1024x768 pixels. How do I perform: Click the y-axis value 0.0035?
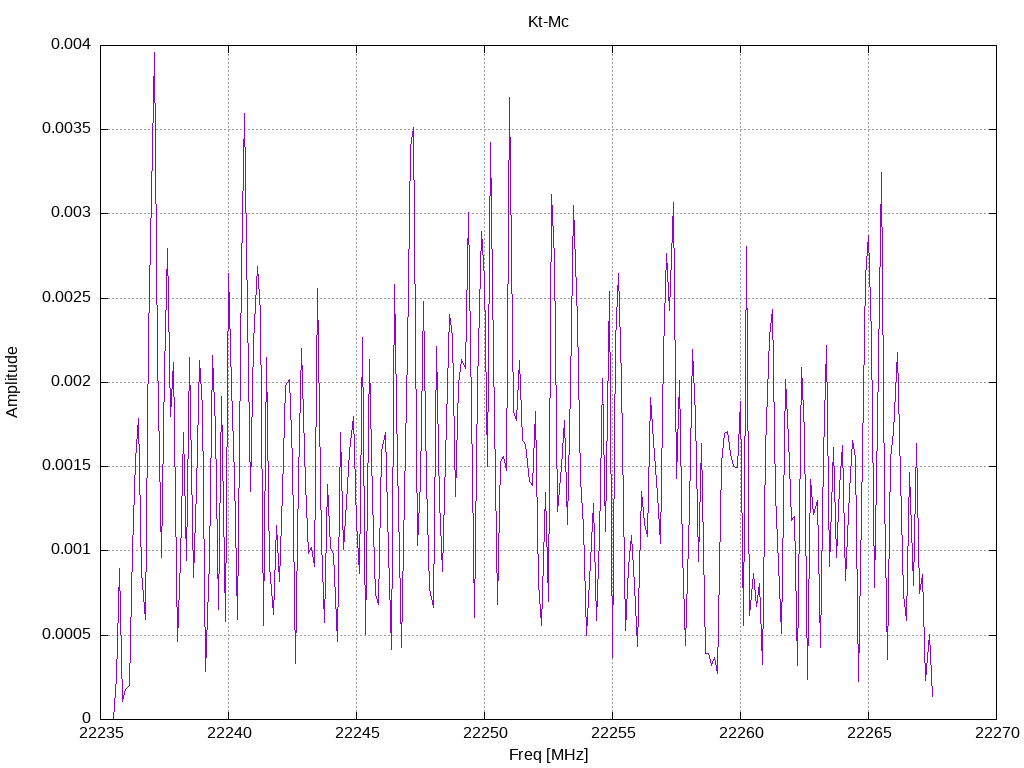click(x=67, y=129)
